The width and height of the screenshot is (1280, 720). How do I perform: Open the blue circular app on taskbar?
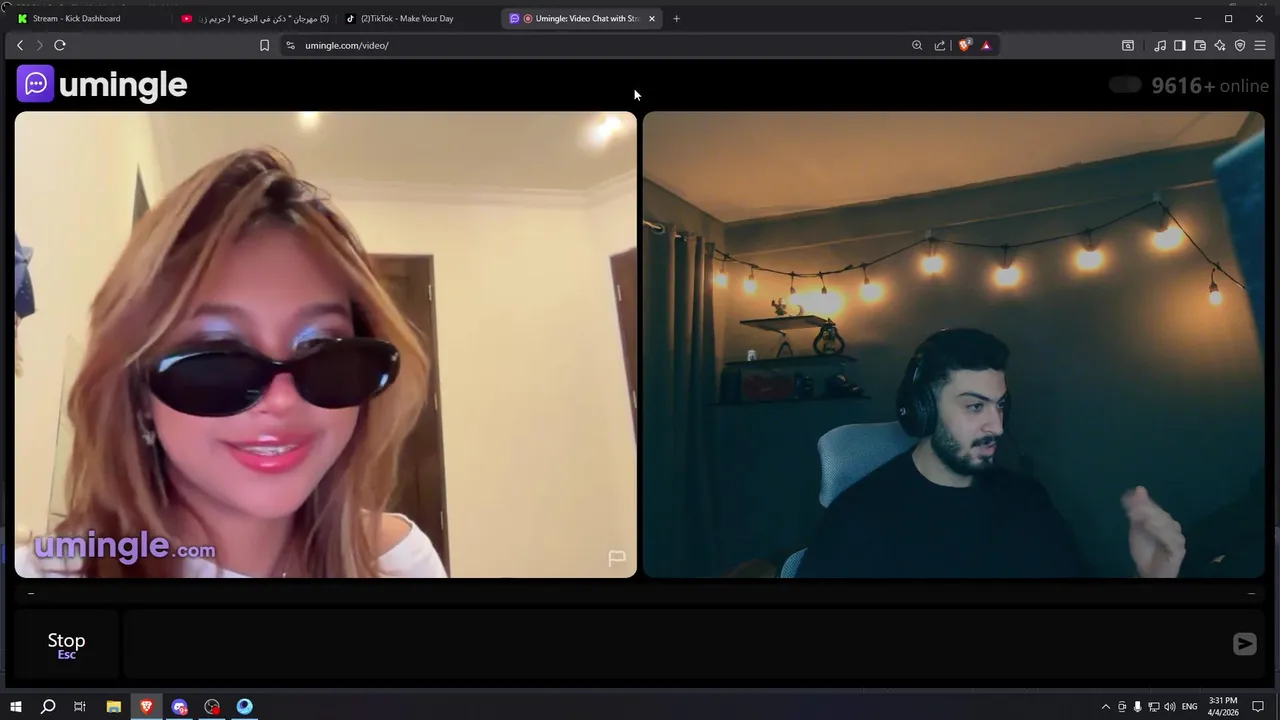[245, 707]
